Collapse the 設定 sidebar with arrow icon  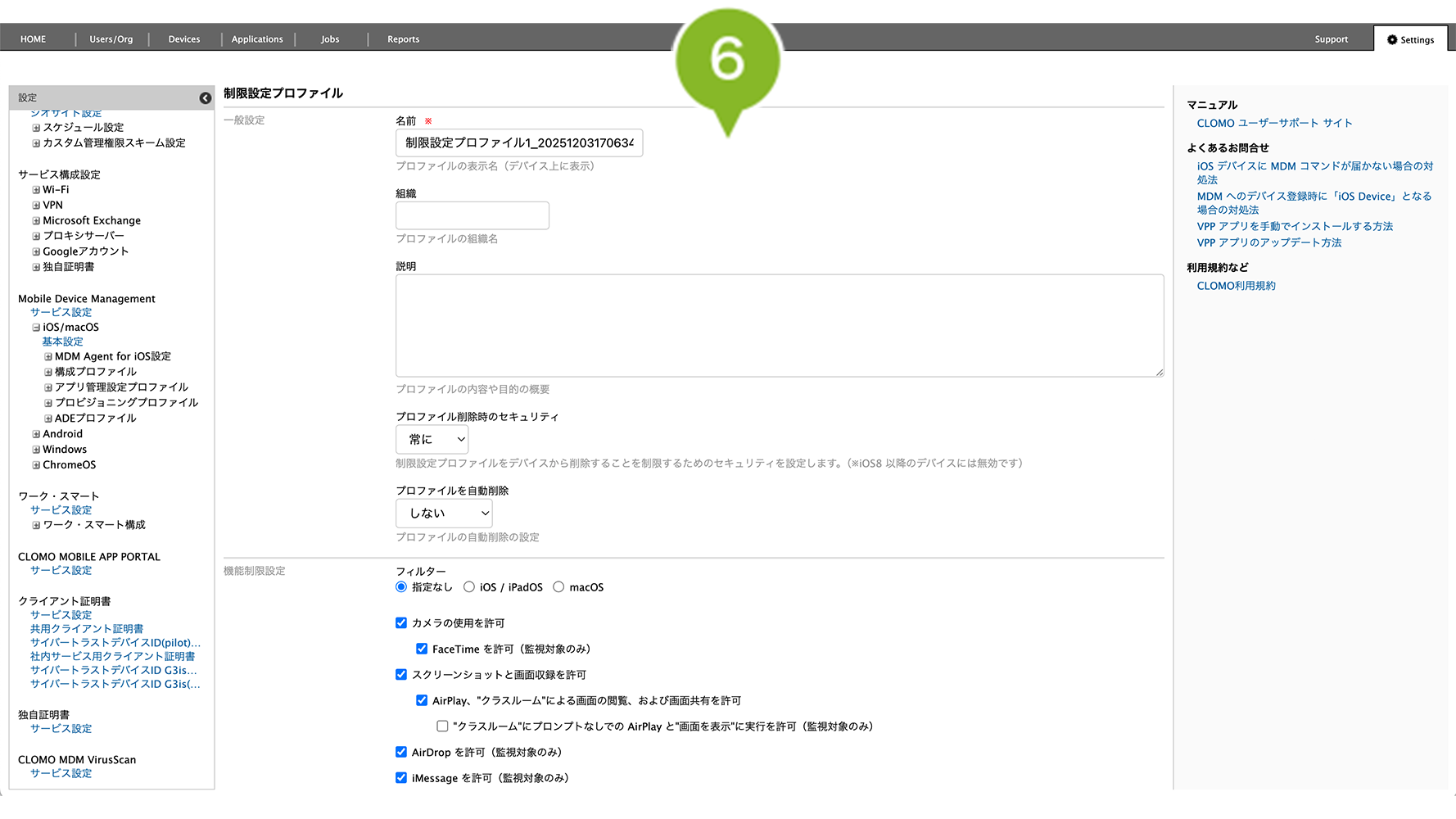(205, 98)
